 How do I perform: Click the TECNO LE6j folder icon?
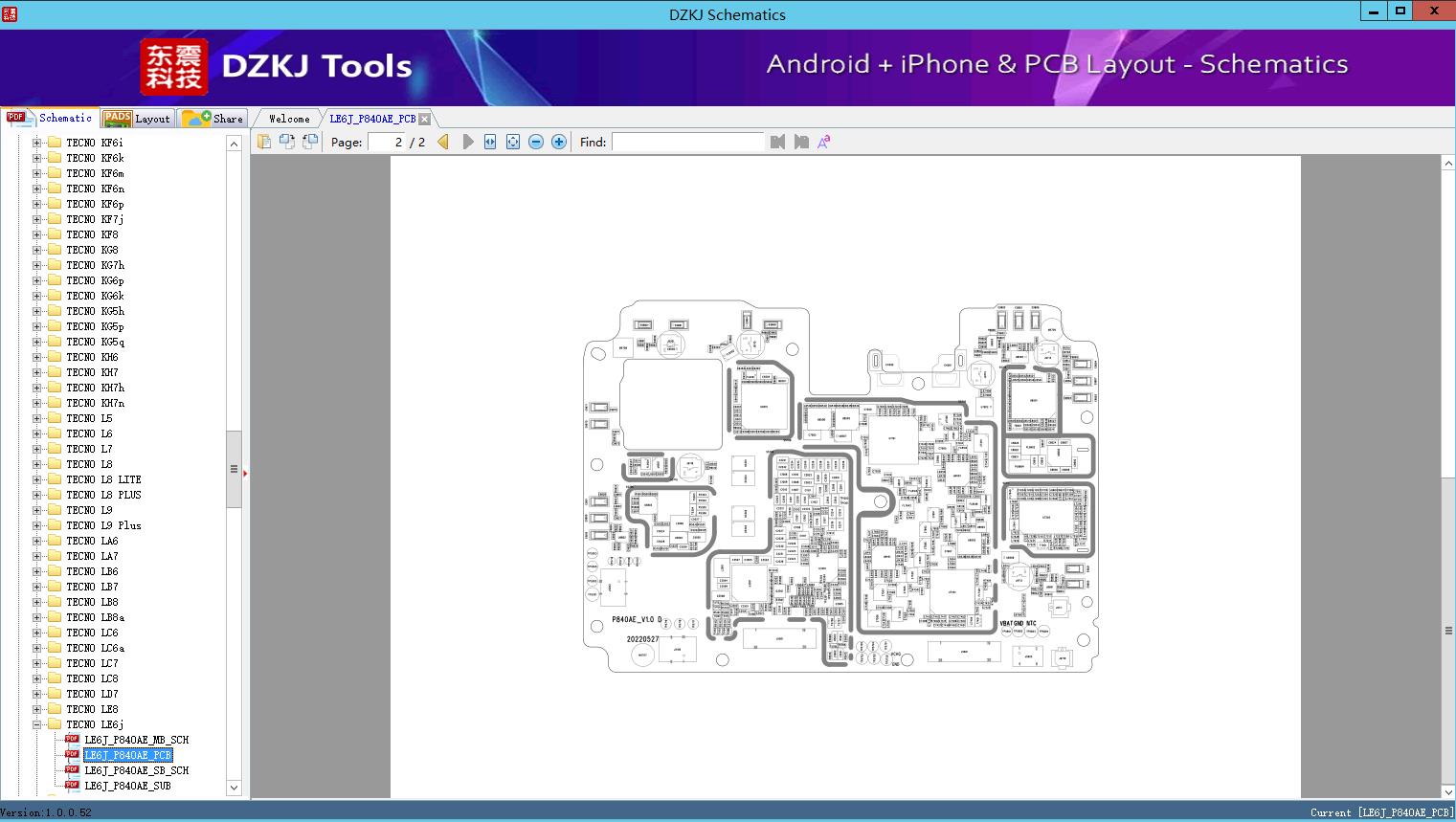pos(55,724)
